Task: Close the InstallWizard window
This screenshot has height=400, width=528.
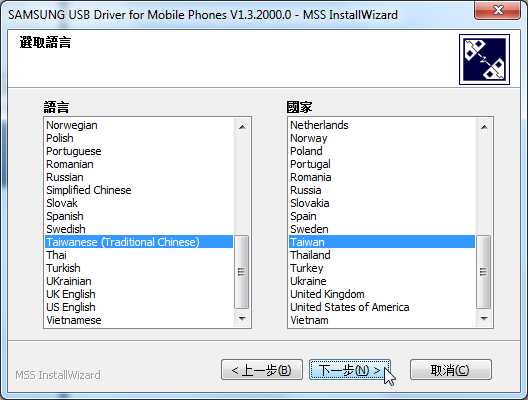Action: 497,10
